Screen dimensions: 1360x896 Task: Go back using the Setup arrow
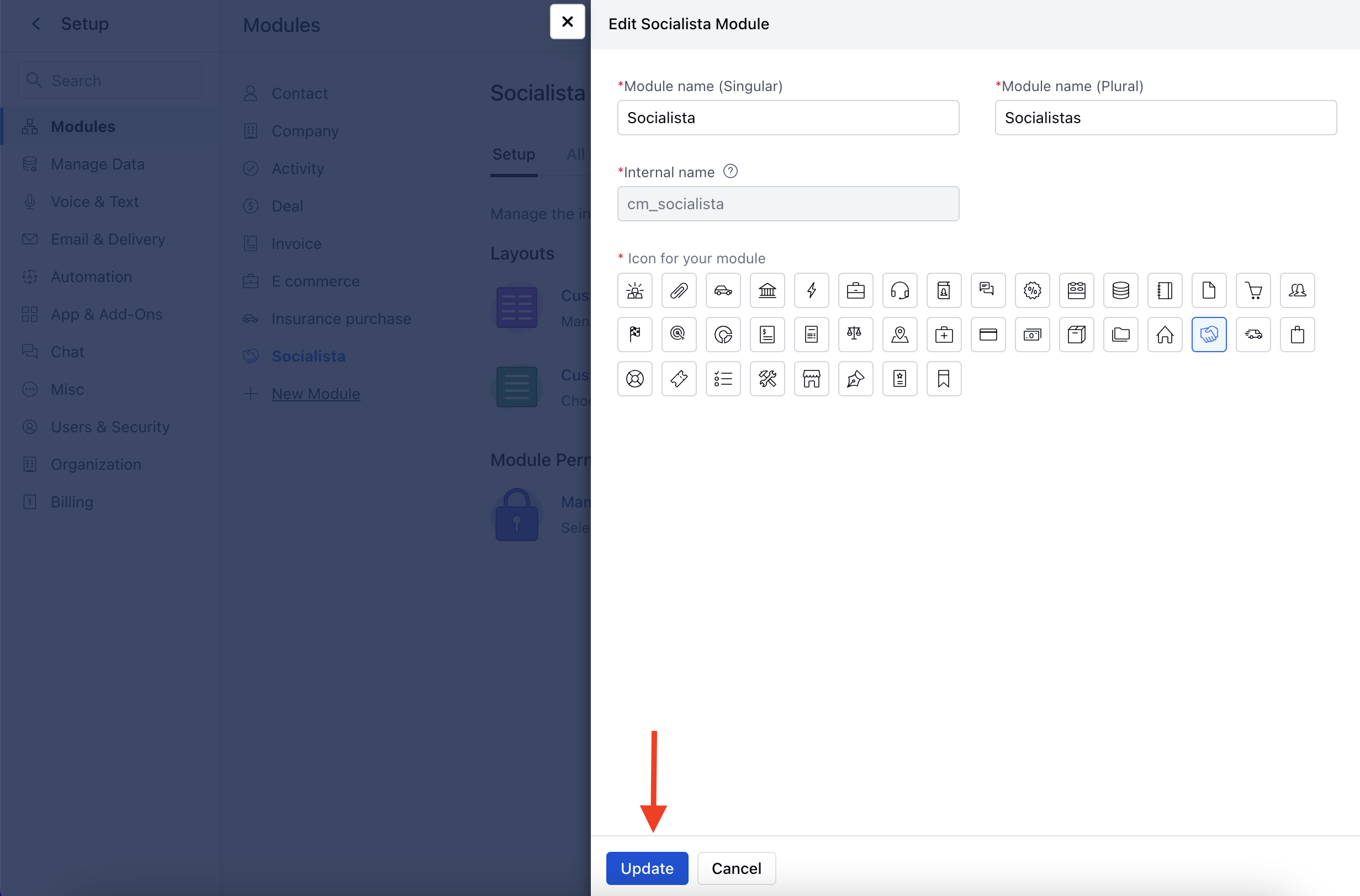pos(36,23)
